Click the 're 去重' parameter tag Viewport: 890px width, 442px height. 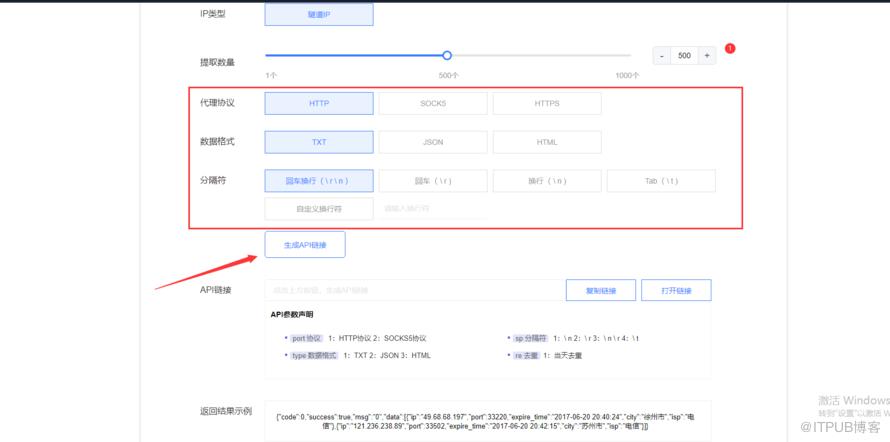point(526,355)
